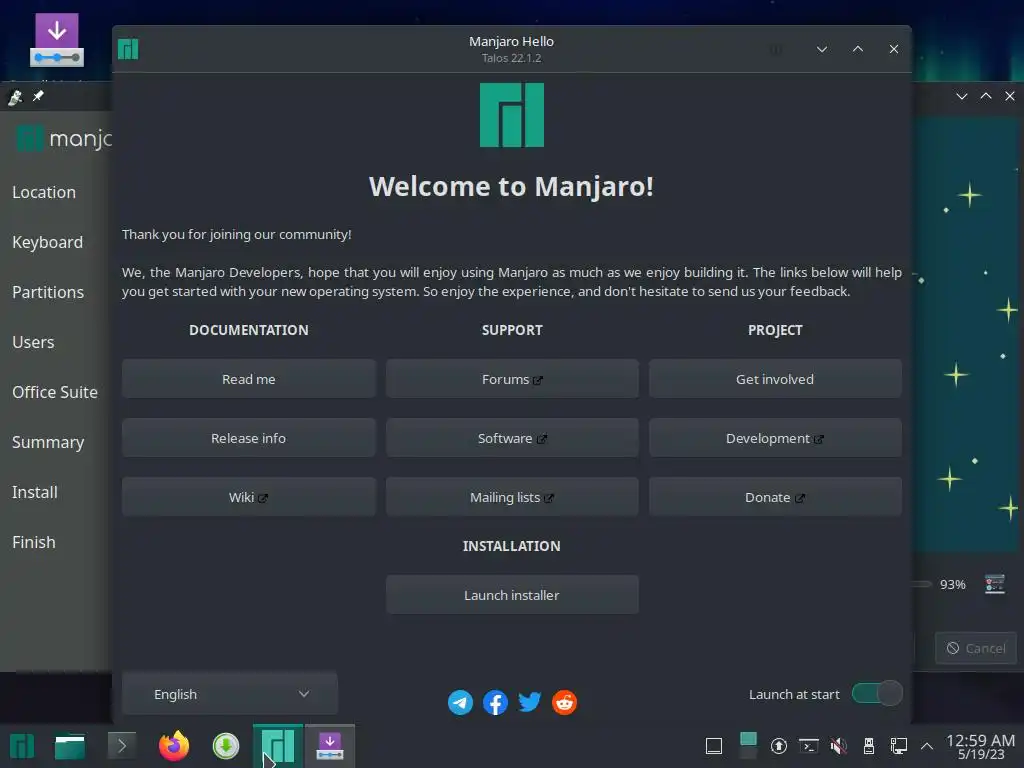Select Office Suite step in installer sidebar

click(x=55, y=392)
